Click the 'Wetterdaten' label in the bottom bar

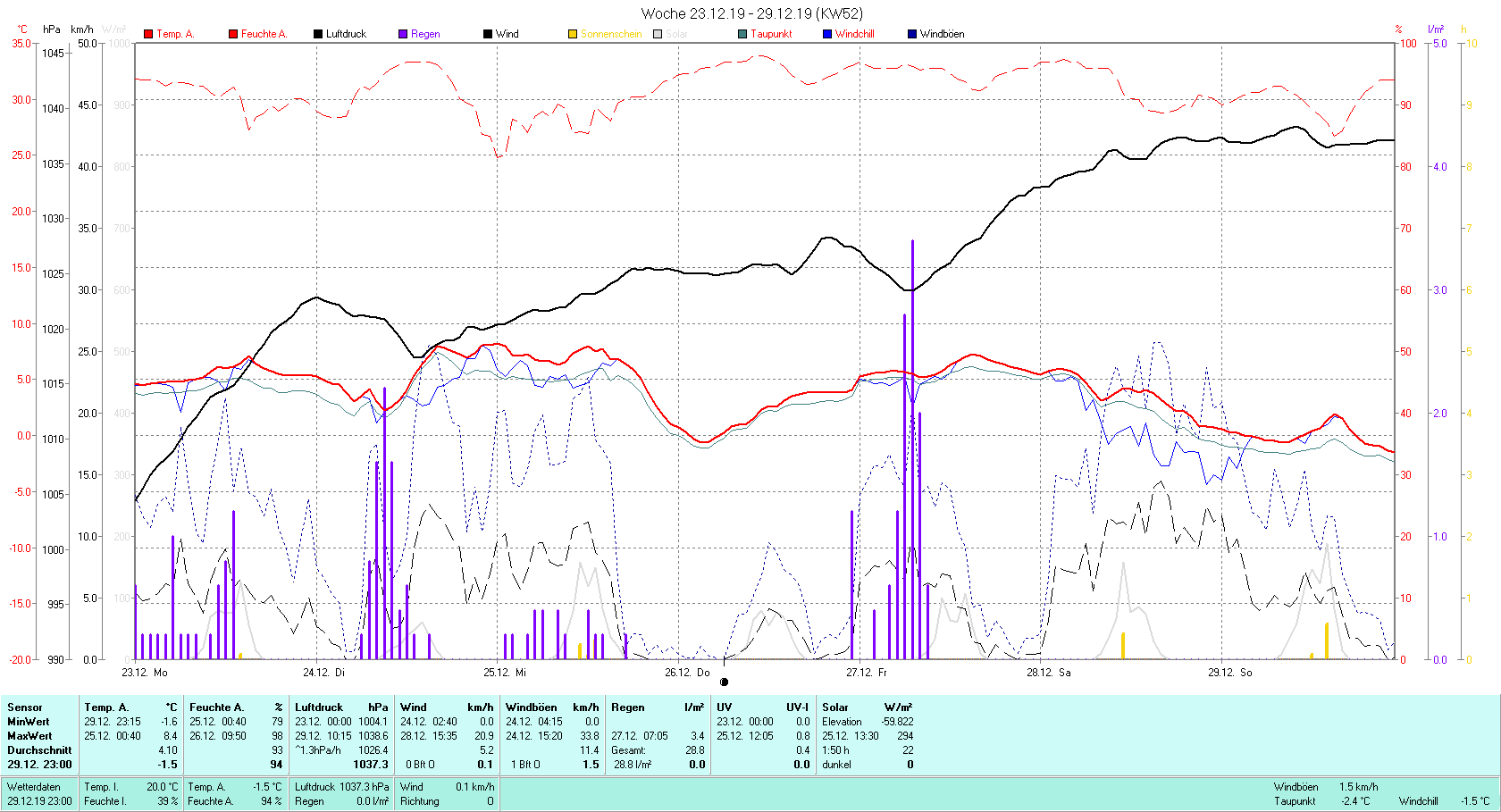coord(34,787)
